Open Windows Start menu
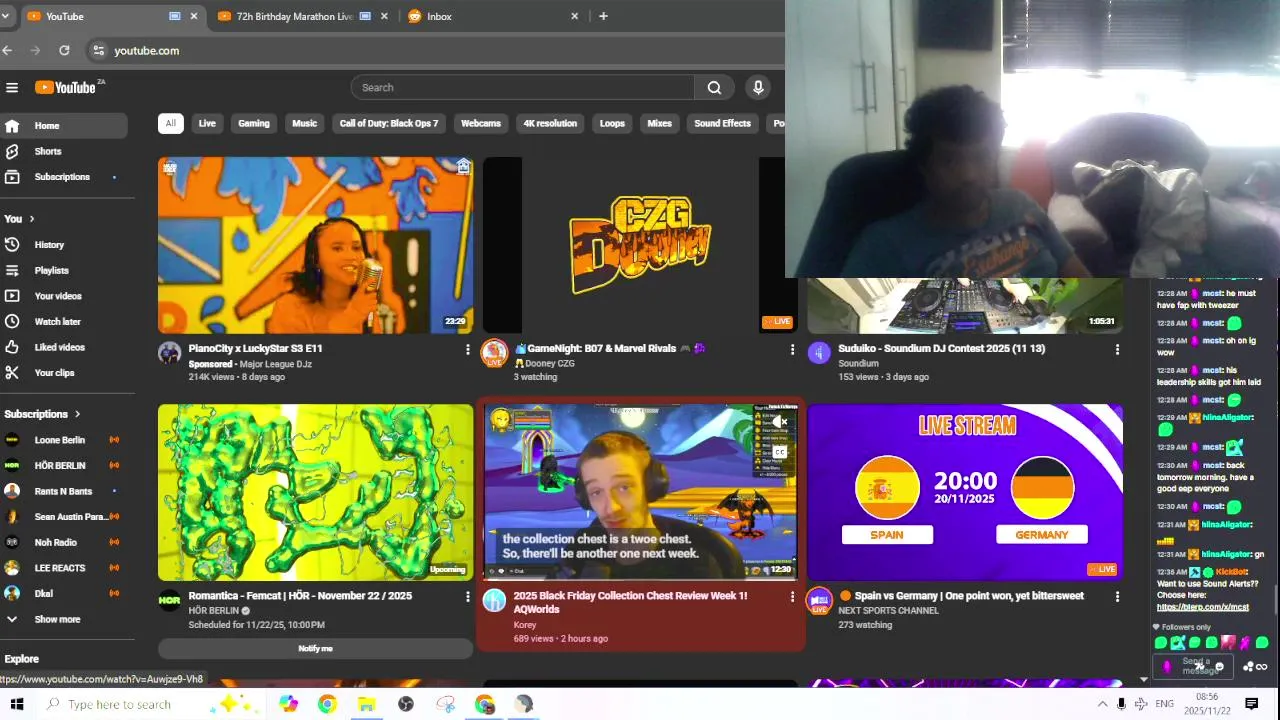 (16, 704)
